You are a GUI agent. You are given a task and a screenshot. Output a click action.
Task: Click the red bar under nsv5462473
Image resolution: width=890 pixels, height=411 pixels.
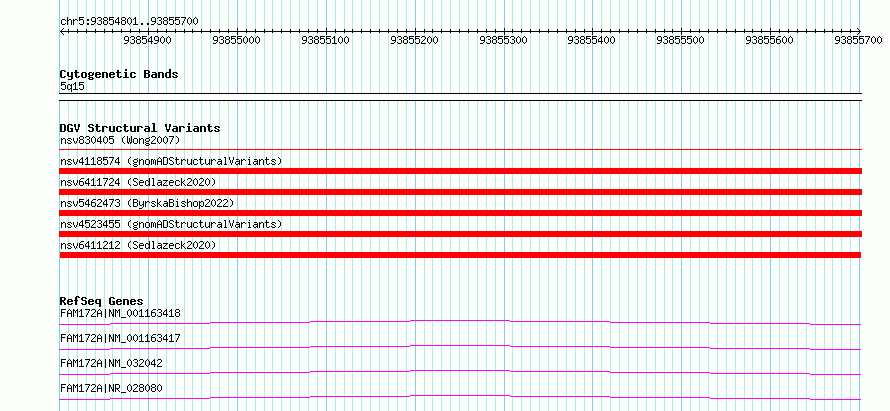pyautogui.click(x=460, y=213)
